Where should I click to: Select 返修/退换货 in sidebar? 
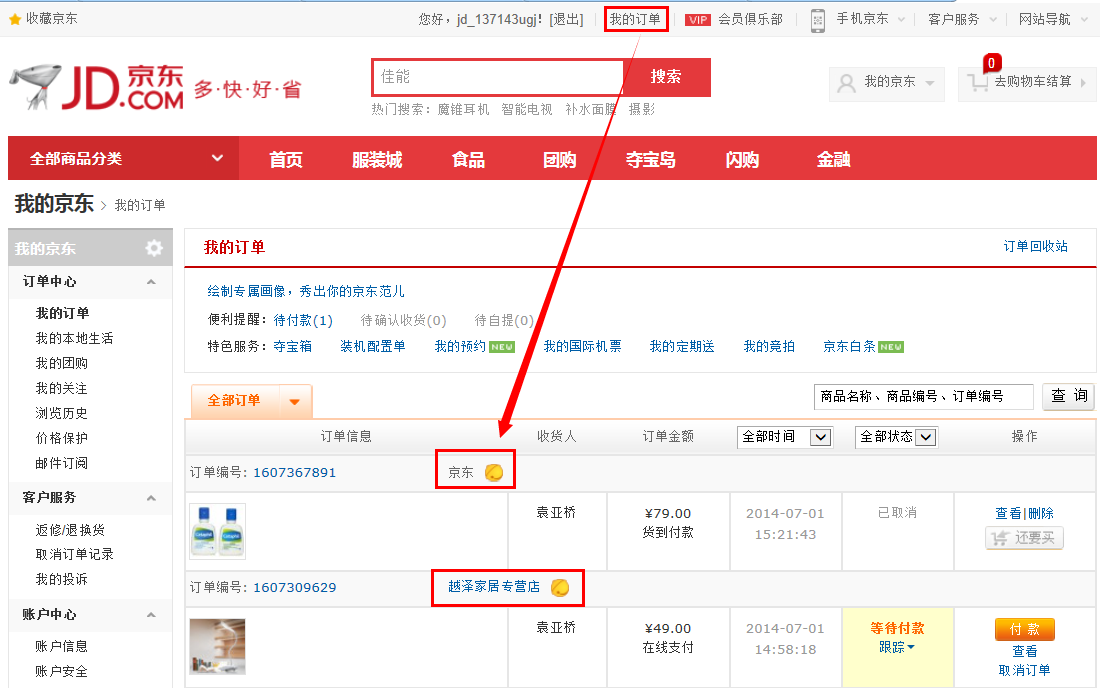pos(70,530)
